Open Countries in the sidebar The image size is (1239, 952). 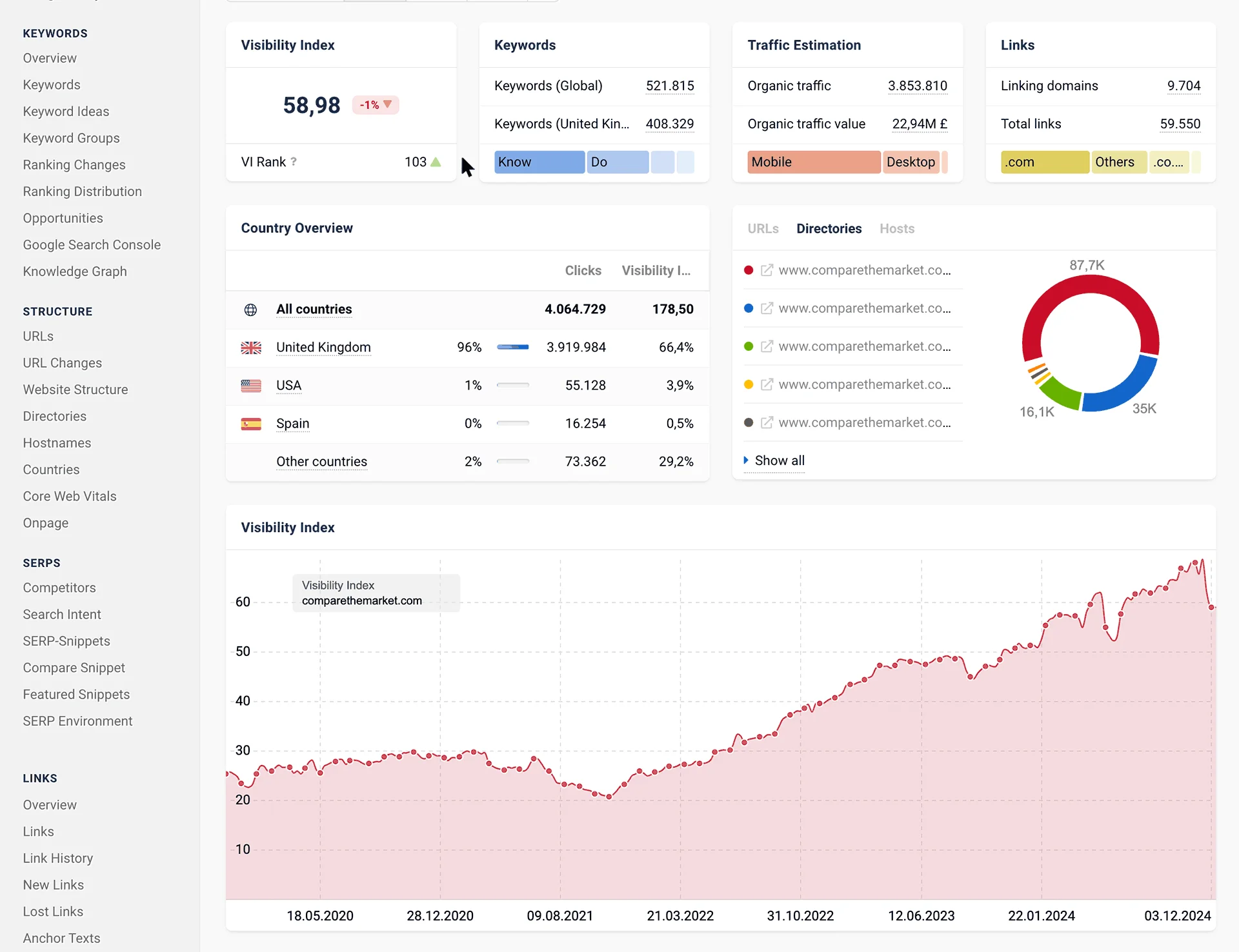coord(51,470)
